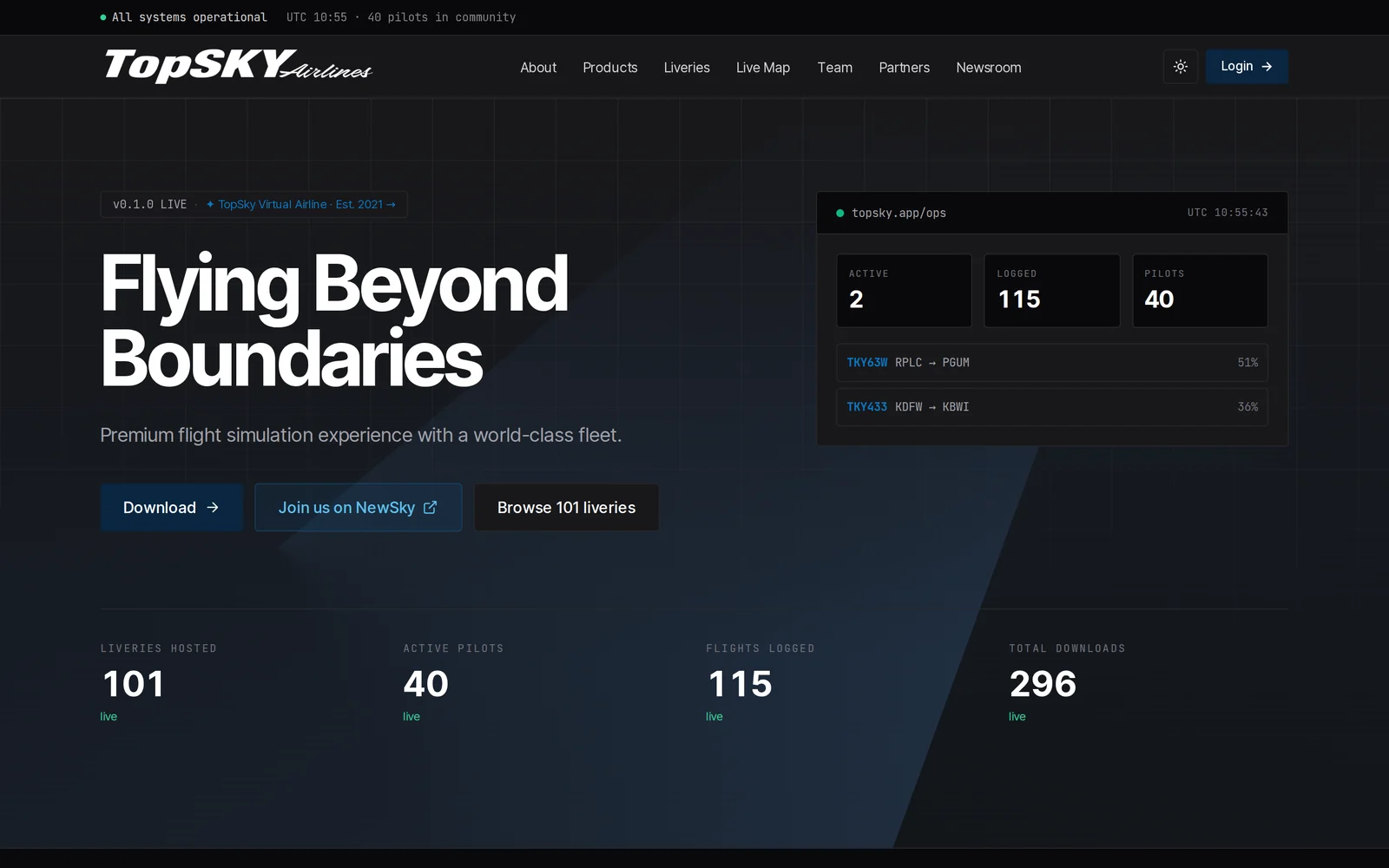Image resolution: width=1389 pixels, height=868 pixels.
Task: Click the UTC 10:55:43 clock in ops panel
Action: click(x=1228, y=213)
